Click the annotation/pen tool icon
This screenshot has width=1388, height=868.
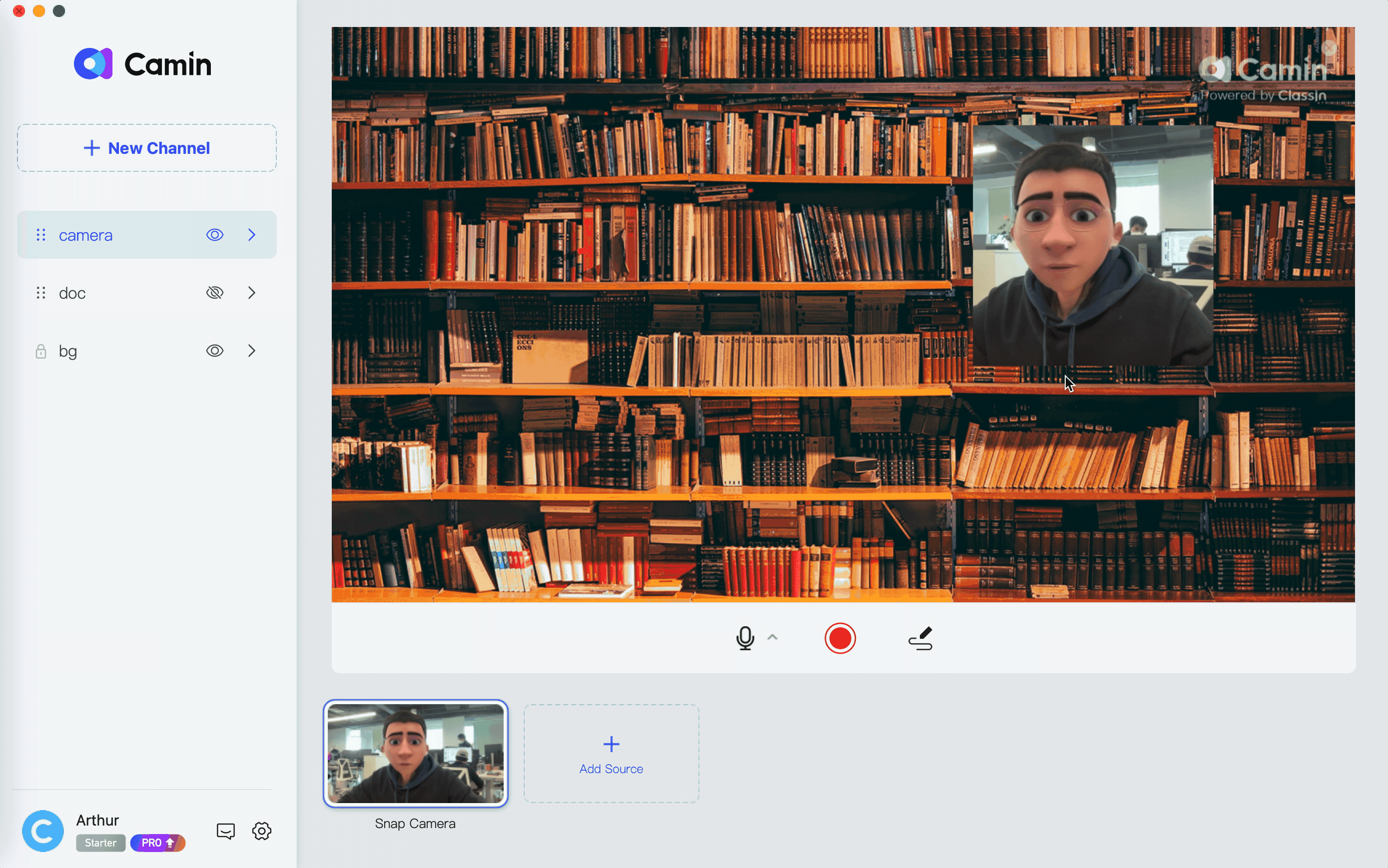920,638
